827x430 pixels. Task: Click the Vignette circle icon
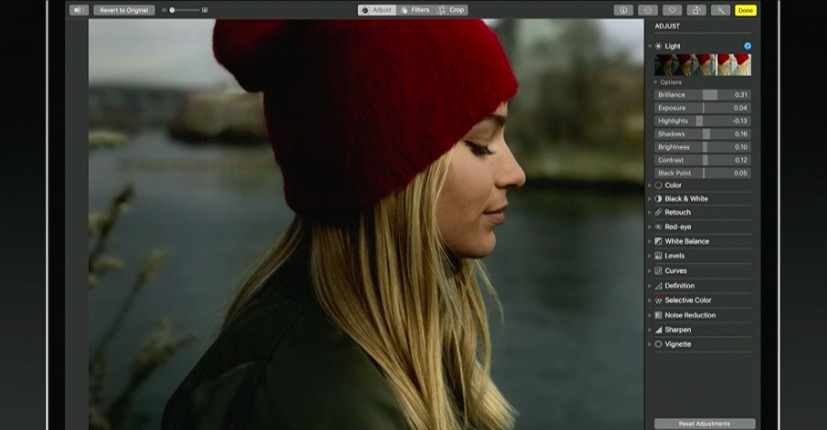658,344
